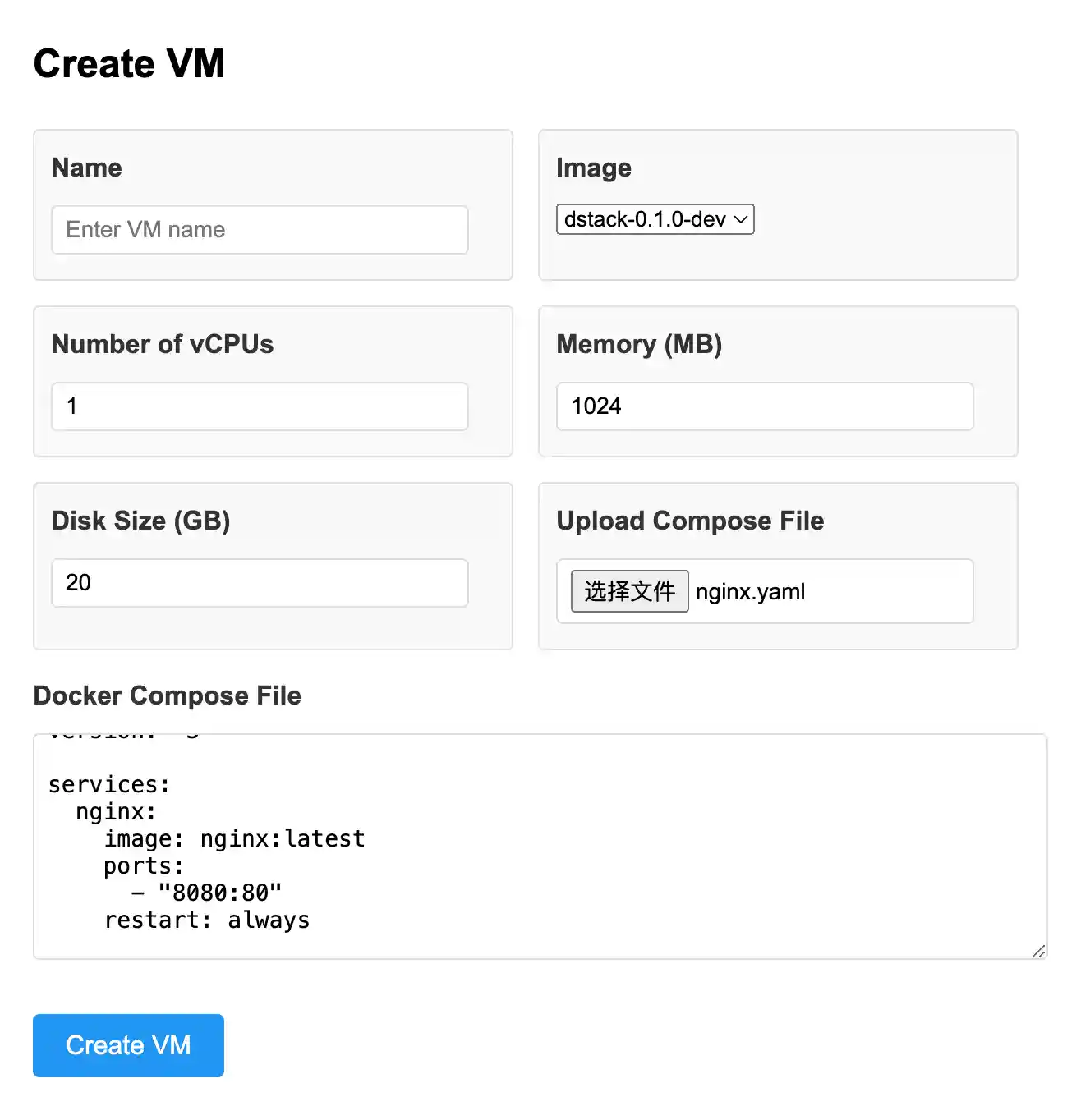This screenshot has height=1120, width=1081.
Task: Click the Enter VM name input field
Action: coord(260,230)
